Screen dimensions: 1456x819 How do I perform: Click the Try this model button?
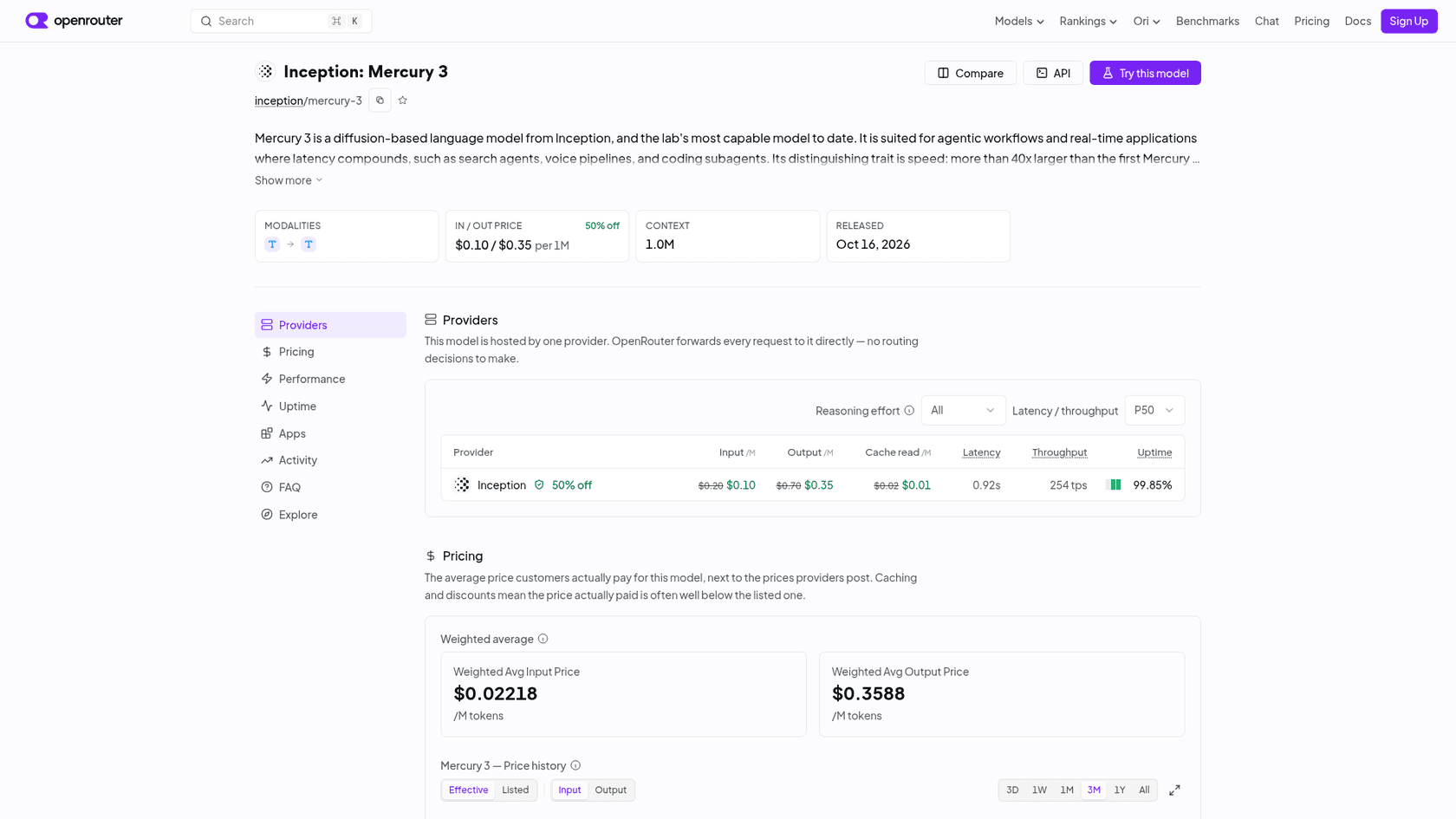tap(1145, 73)
